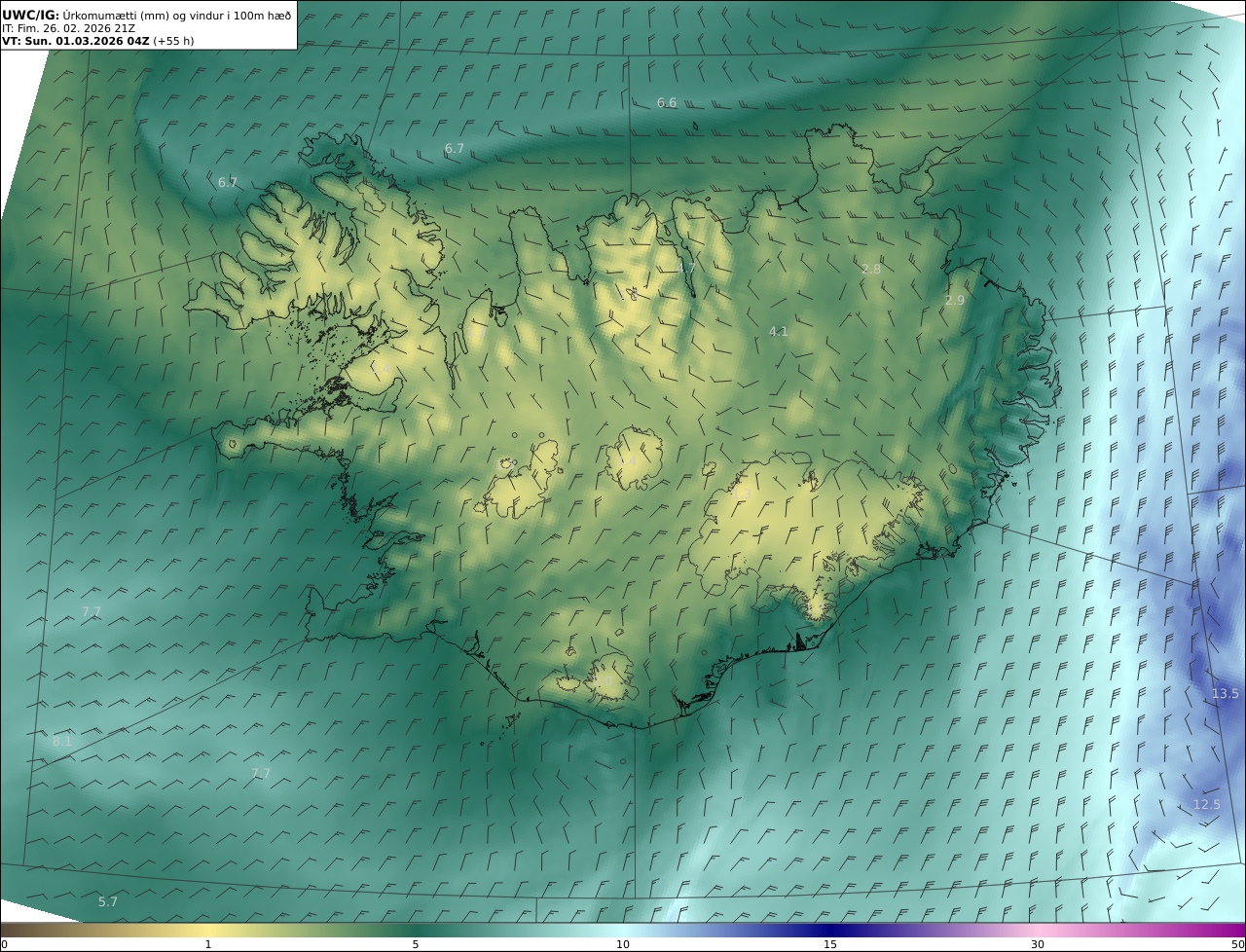Click the brown start of the color scale
1246x952 pixels.
tap(8, 931)
